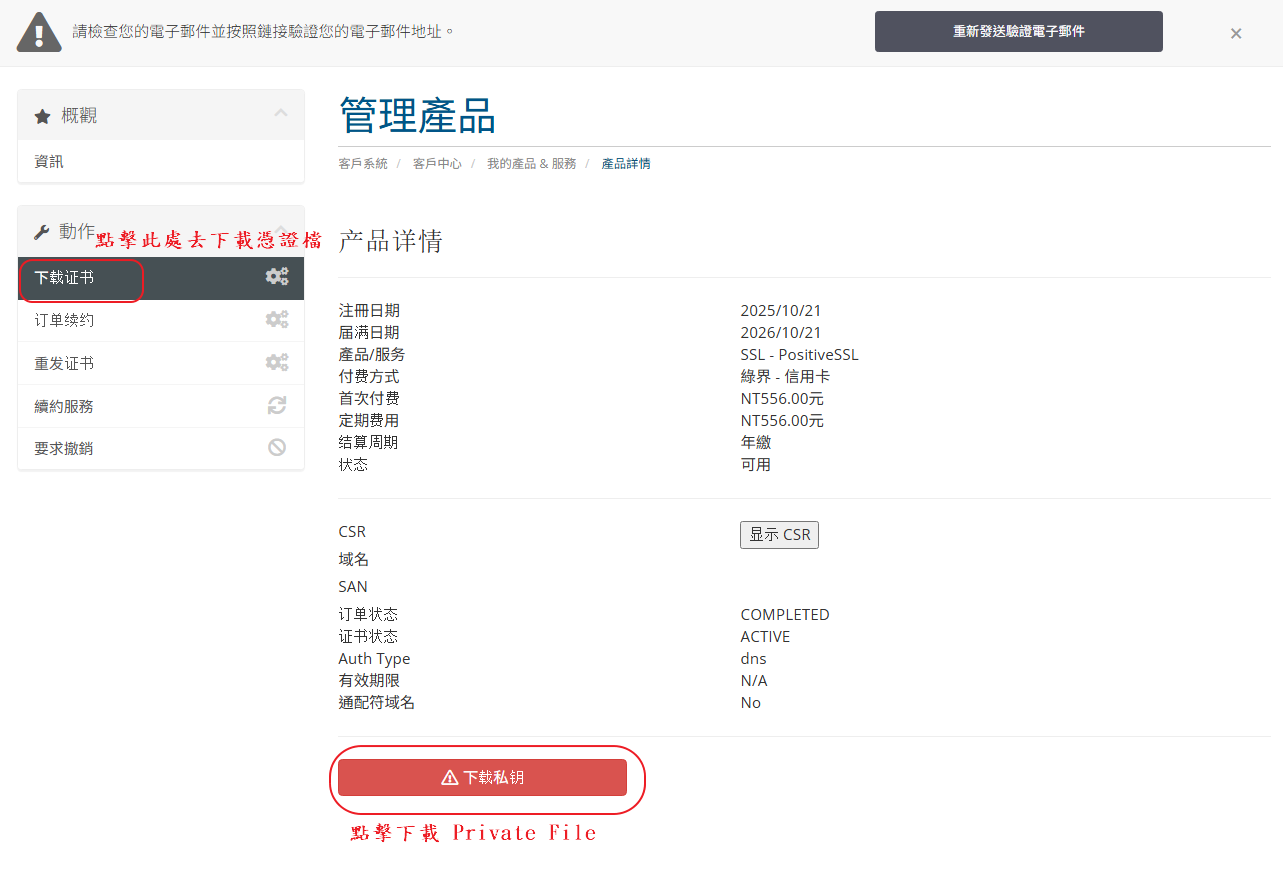
Task: Go to 客戶中心 in the breadcrumb
Action: tap(437, 164)
